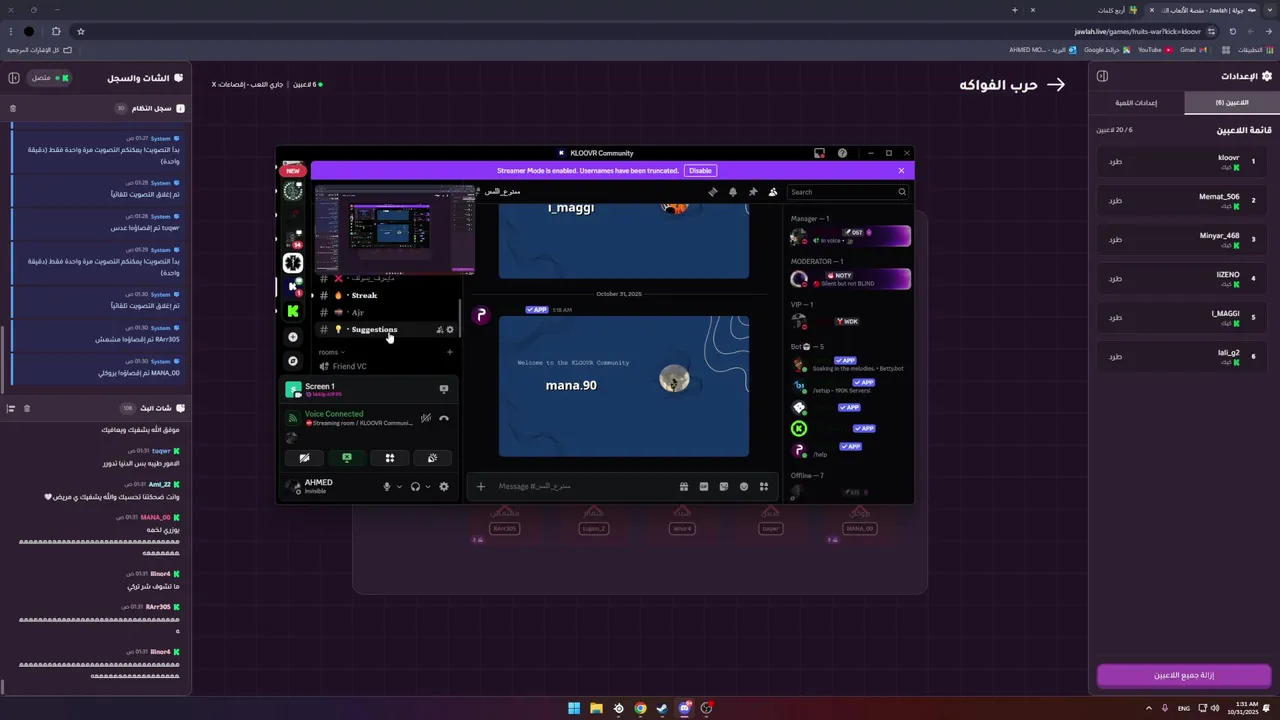The height and width of the screenshot is (720, 1280).
Task: Open the Discord GIF picker
Action: pos(704,487)
